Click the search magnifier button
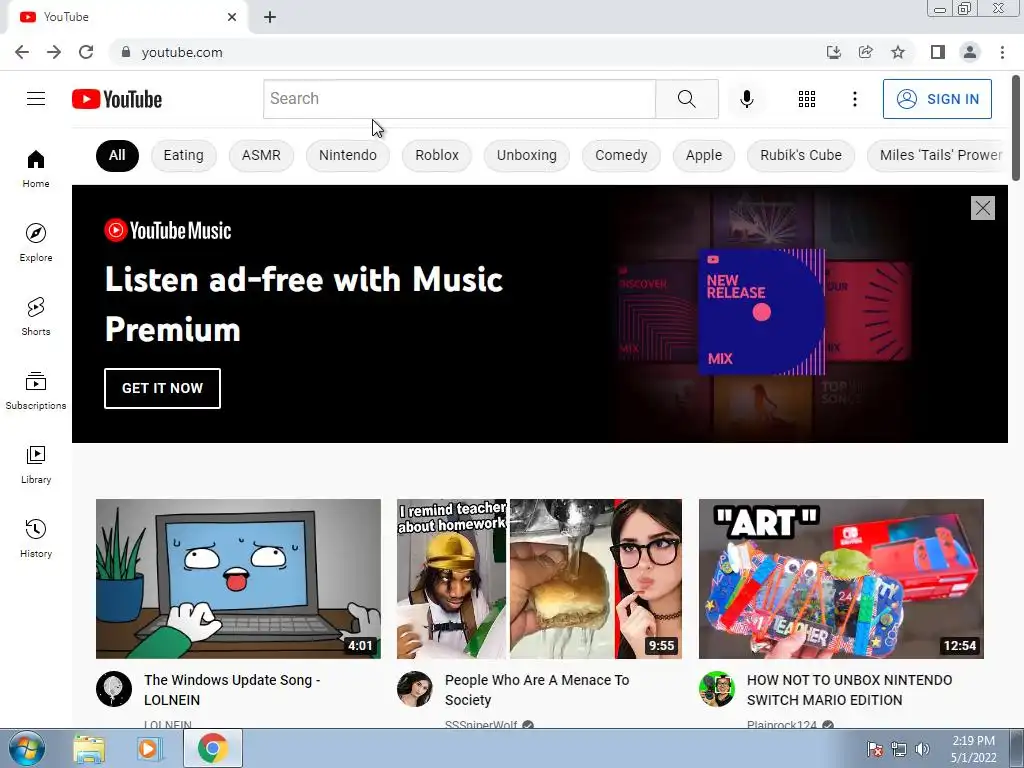 pos(686,99)
